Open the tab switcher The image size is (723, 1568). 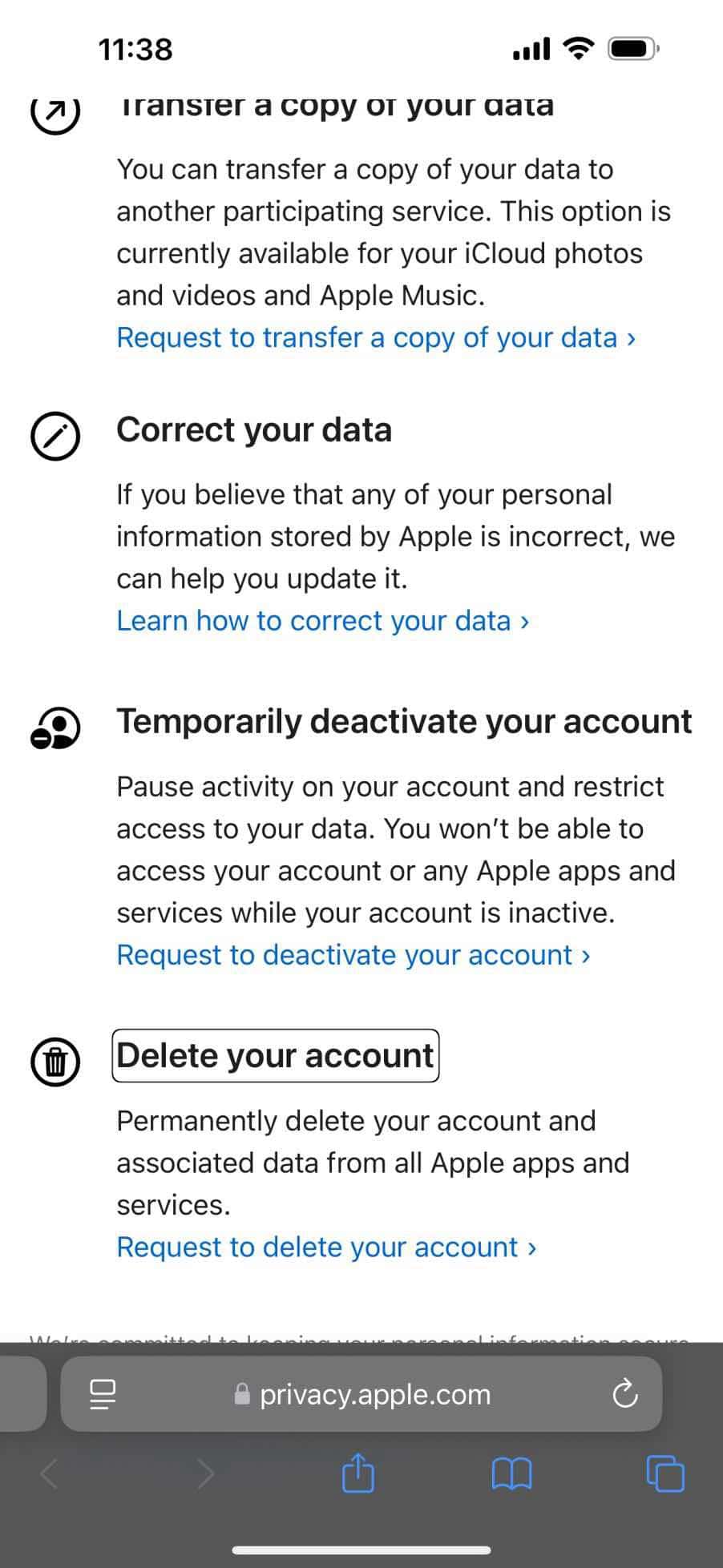[x=663, y=1474]
